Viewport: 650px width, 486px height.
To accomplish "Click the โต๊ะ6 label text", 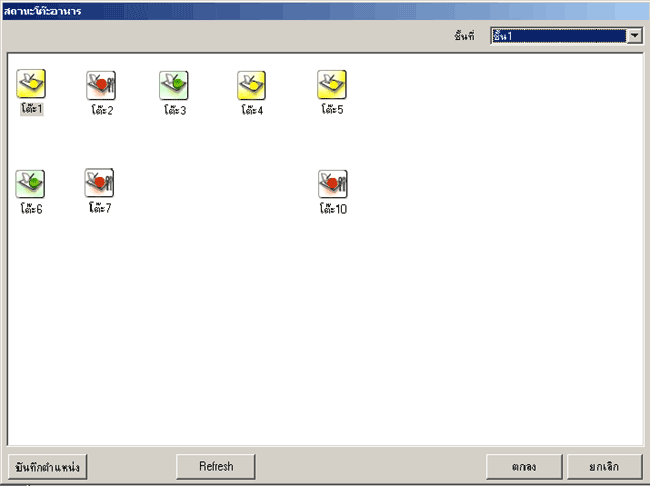I will click(x=32, y=208).
